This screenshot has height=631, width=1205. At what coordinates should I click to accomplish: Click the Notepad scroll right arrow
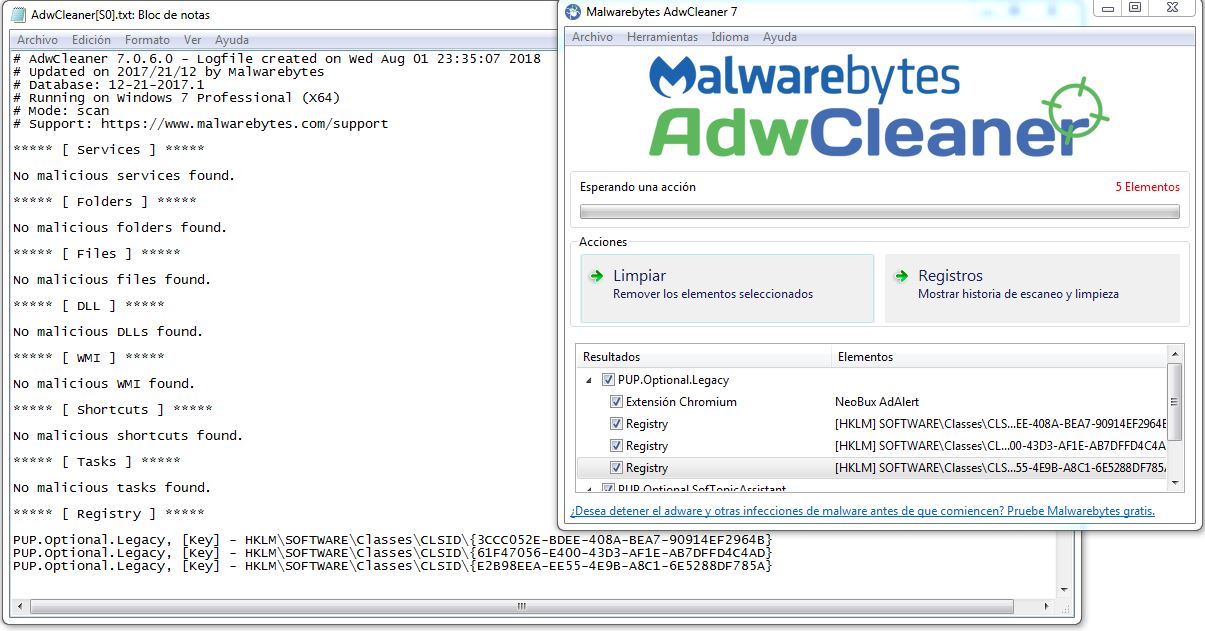[1047, 606]
